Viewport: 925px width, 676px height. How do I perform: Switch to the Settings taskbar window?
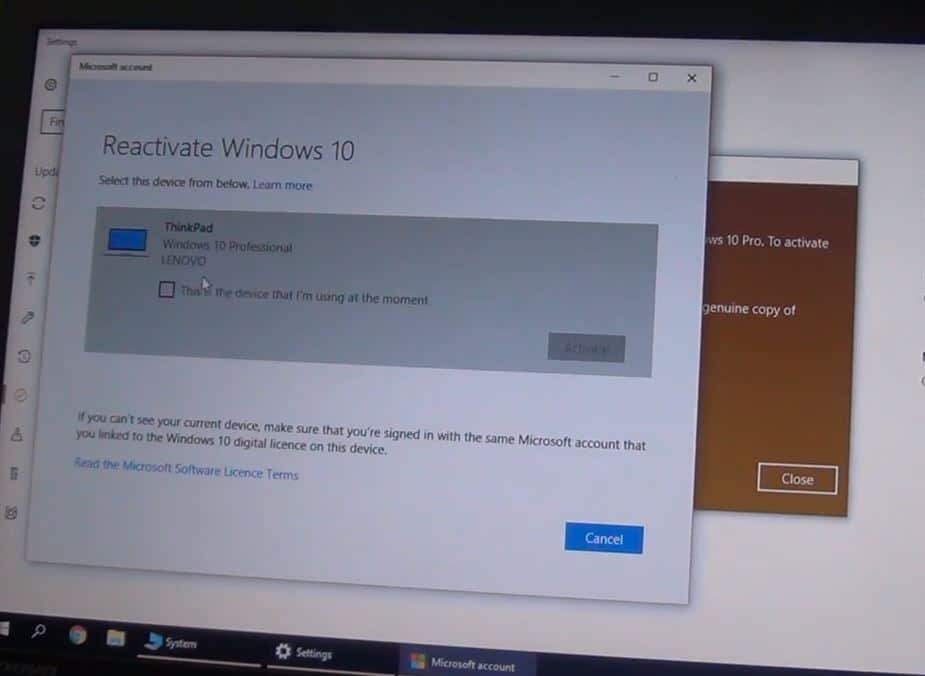coord(329,652)
